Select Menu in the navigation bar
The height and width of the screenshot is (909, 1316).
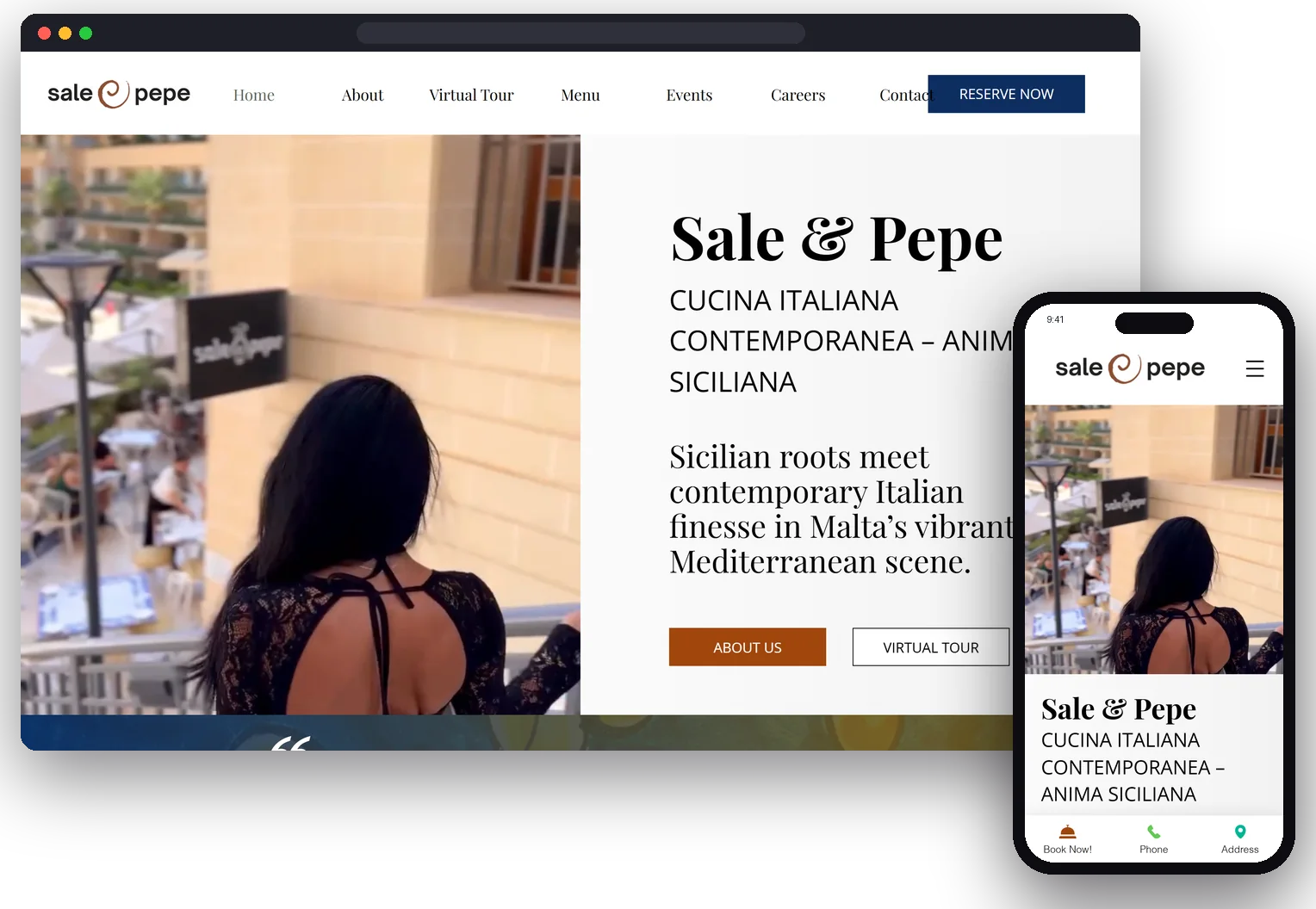click(x=580, y=95)
